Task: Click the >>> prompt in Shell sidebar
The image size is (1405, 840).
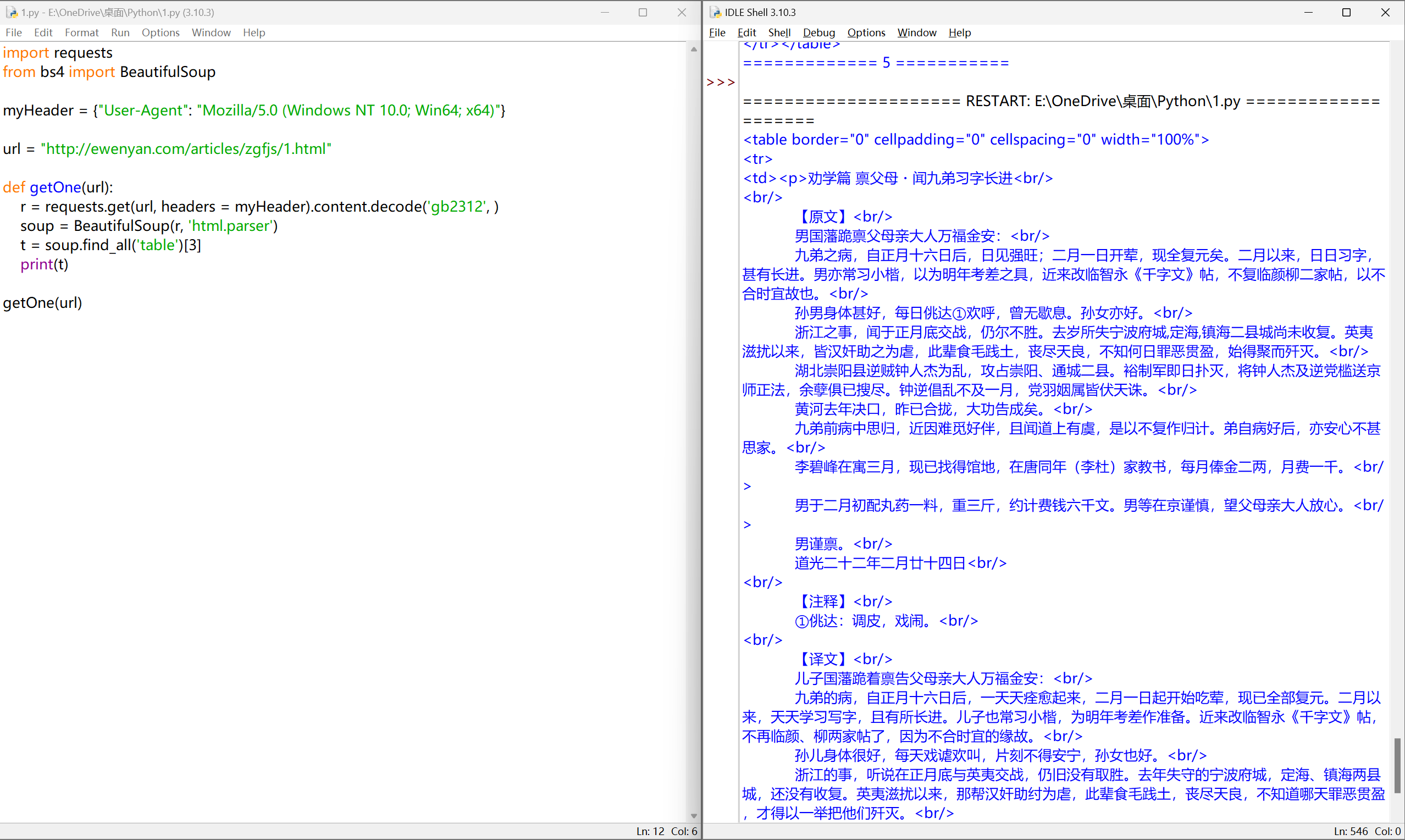Action: click(x=720, y=82)
